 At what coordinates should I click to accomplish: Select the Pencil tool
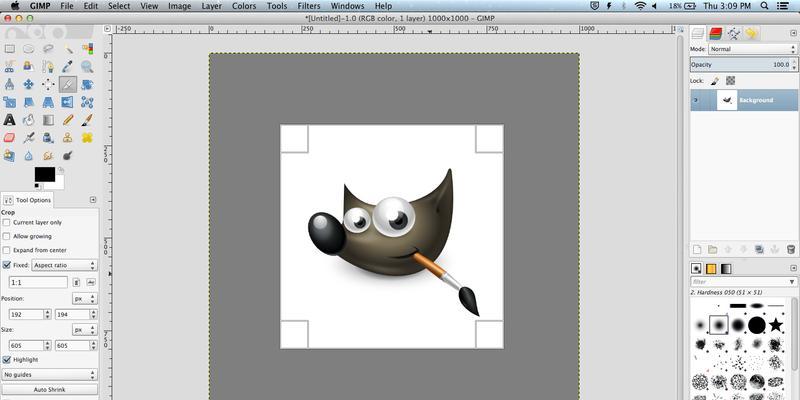click(68, 120)
